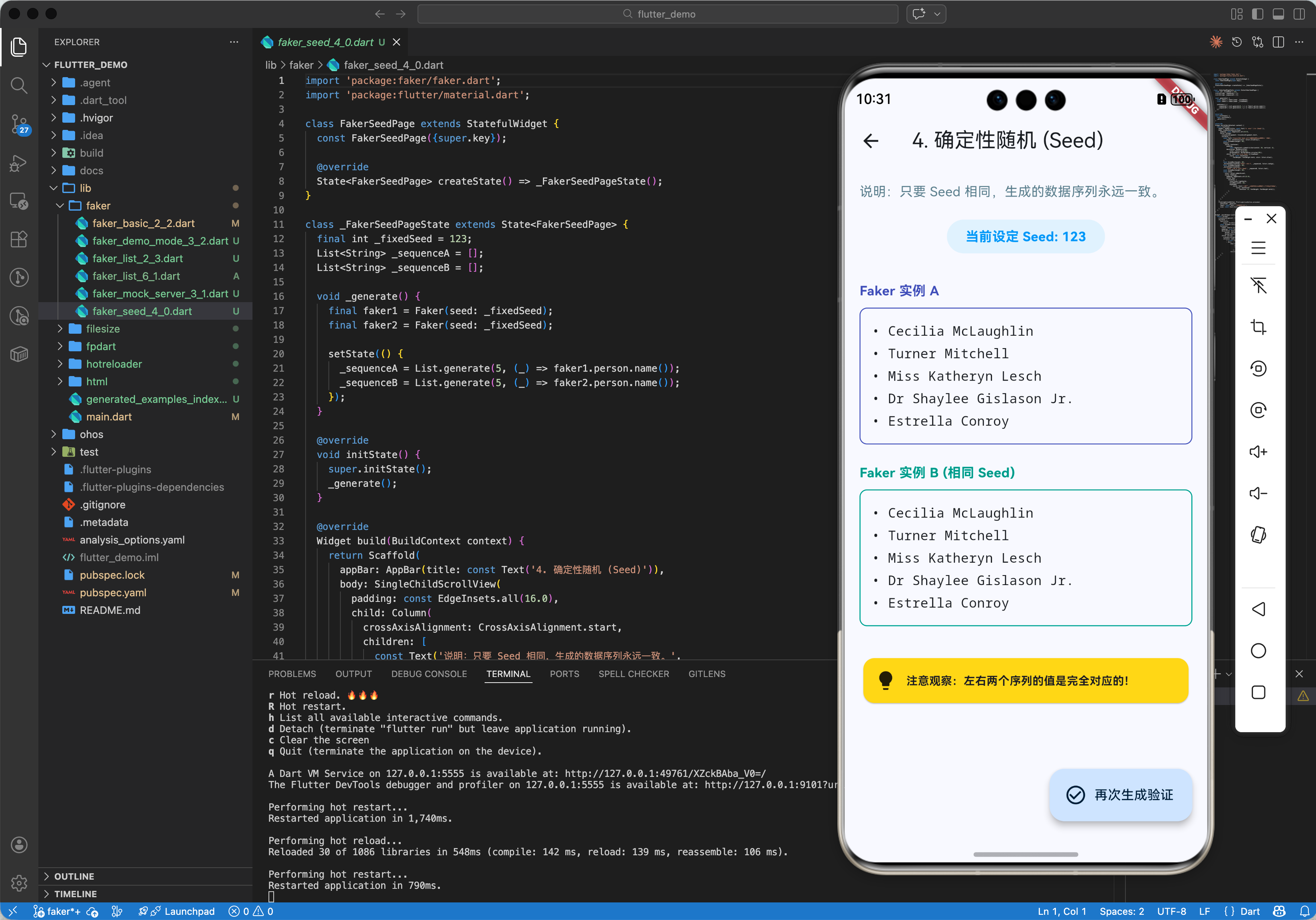Toggle secondary side bar layout icon
Viewport: 1316px width, 920px height.
(x=1299, y=14)
